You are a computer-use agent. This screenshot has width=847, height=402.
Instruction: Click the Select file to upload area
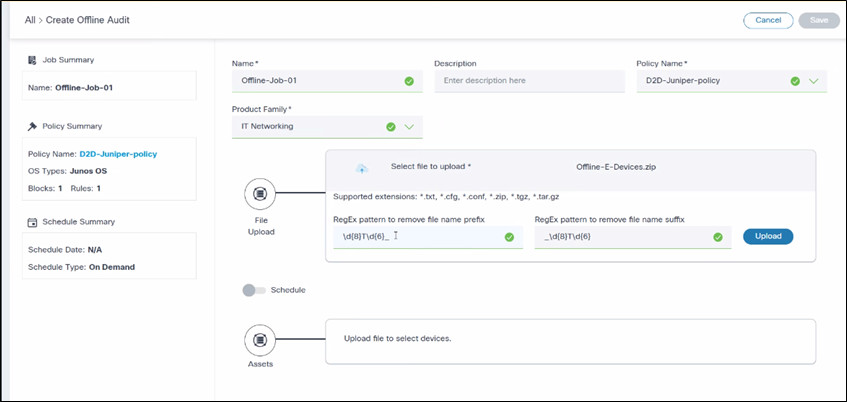click(x=430, y=166)
